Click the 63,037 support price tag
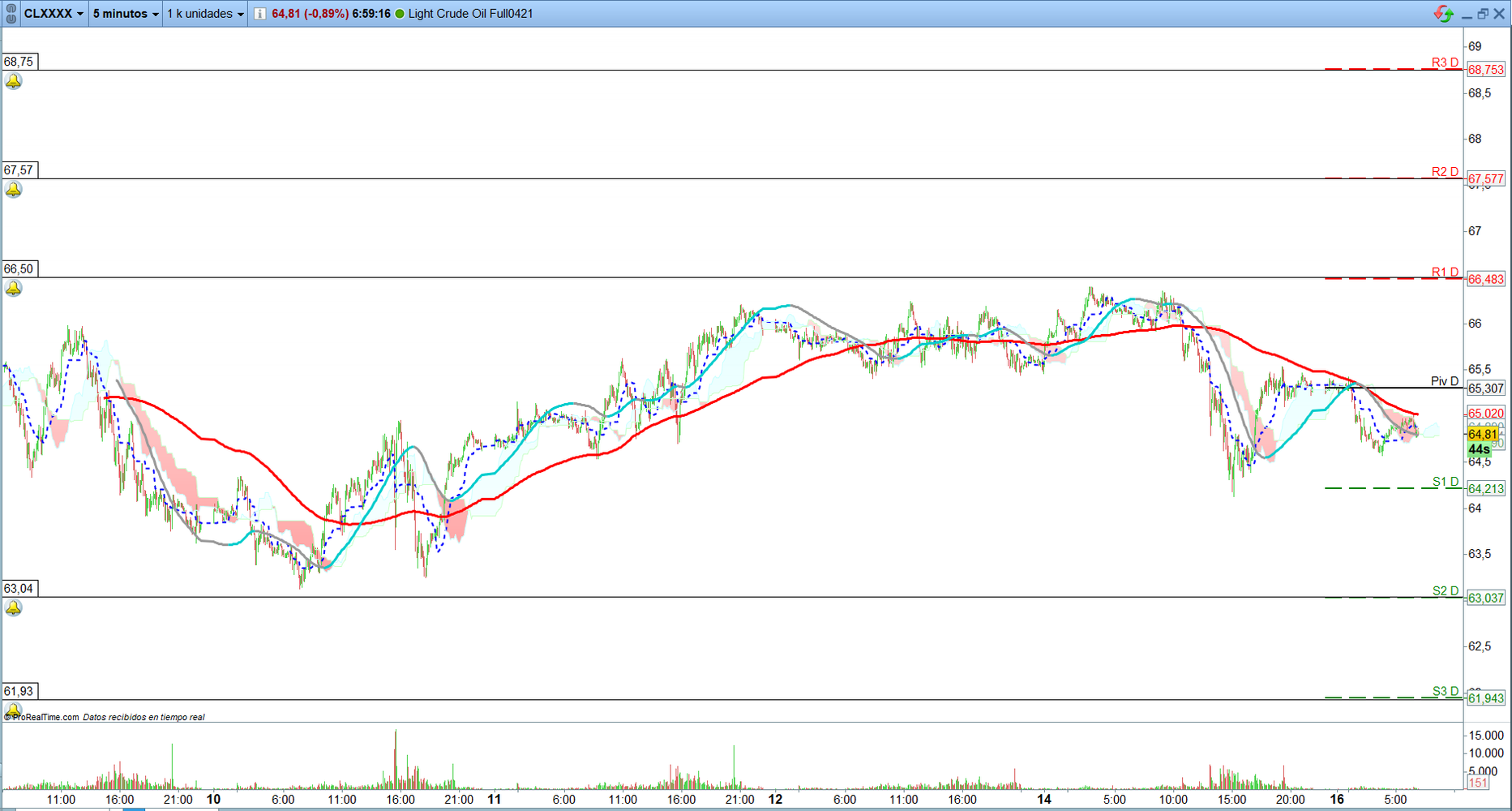1512x811 pixels. [x=1486, y=599]
